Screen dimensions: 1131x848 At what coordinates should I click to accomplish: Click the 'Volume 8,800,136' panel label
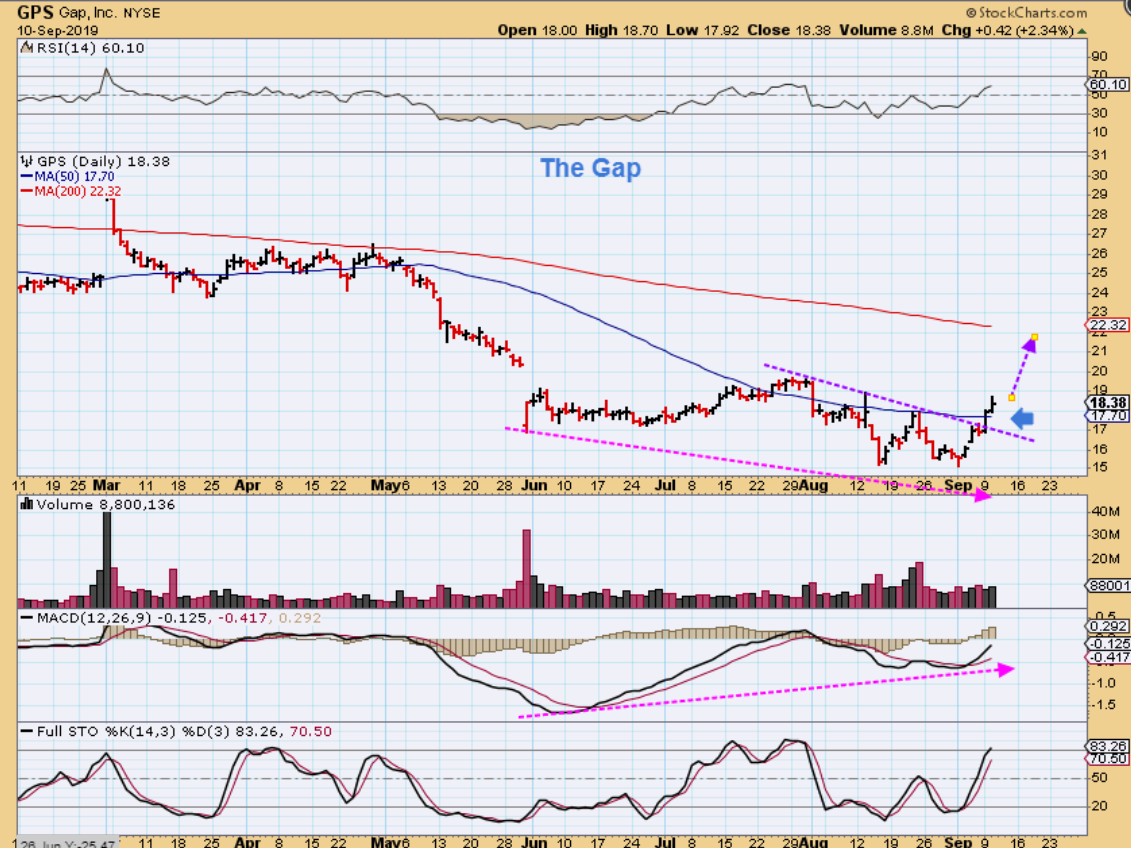[x=105, y=504]
